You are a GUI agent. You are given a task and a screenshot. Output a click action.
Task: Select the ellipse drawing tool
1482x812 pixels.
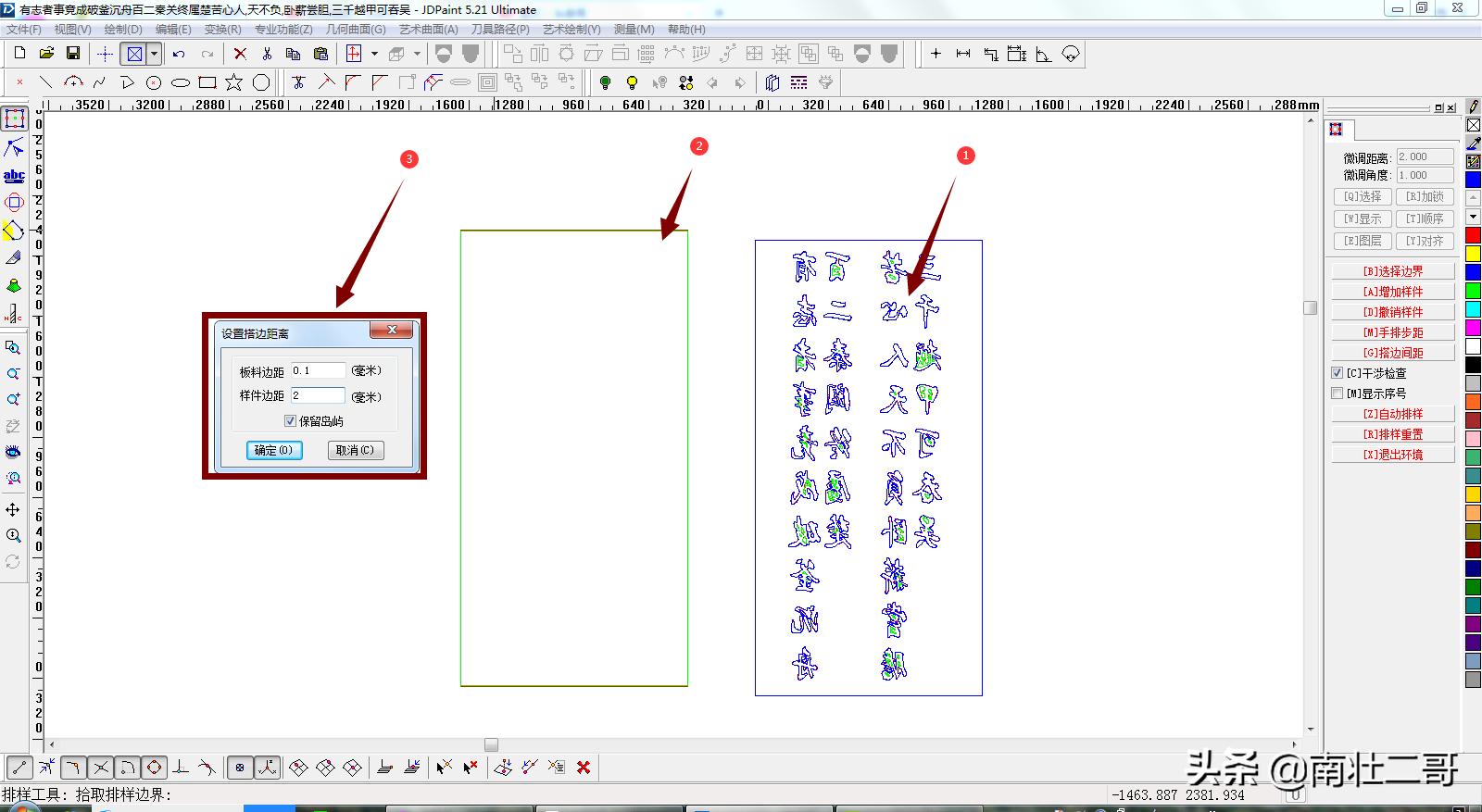[x=181, y=82]
